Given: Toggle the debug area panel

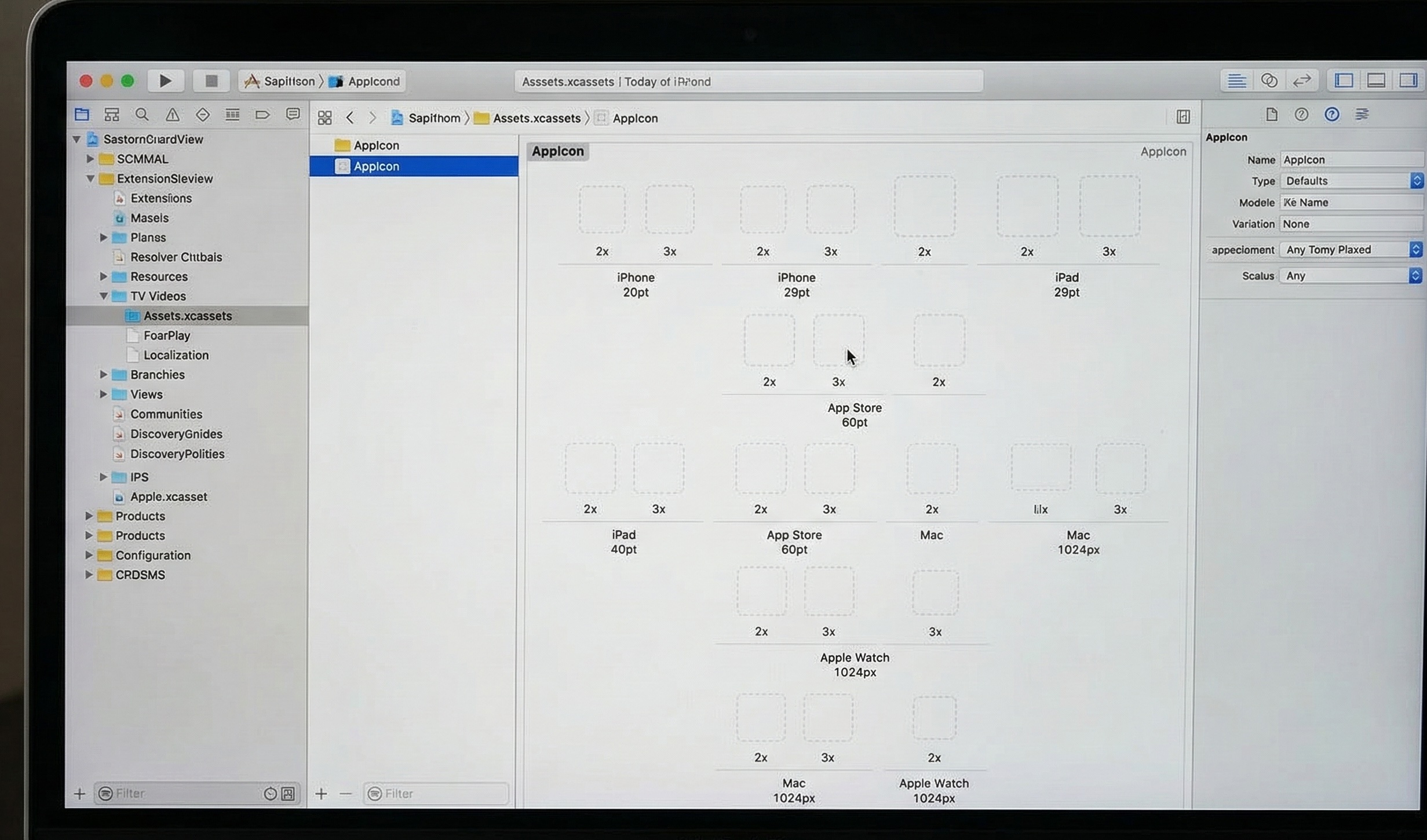Looking at the screenshot, I should 1376,81.
